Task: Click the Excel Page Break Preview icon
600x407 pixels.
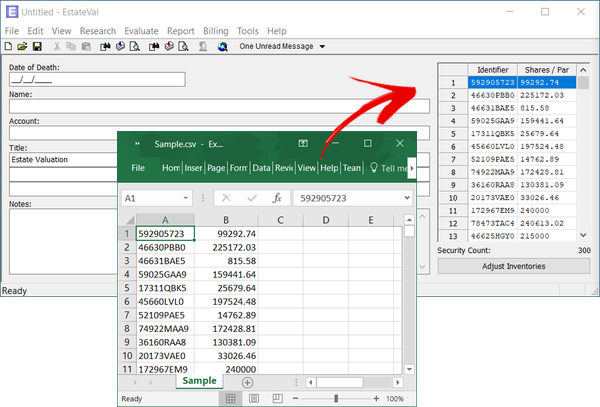Action: click(x=277, y=399)
